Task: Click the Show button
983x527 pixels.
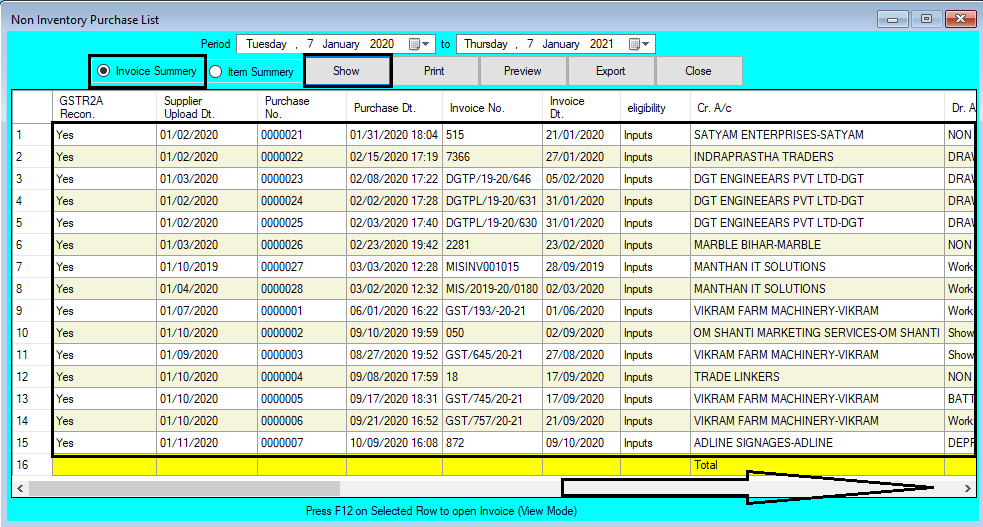Action: tap(347, 71)
